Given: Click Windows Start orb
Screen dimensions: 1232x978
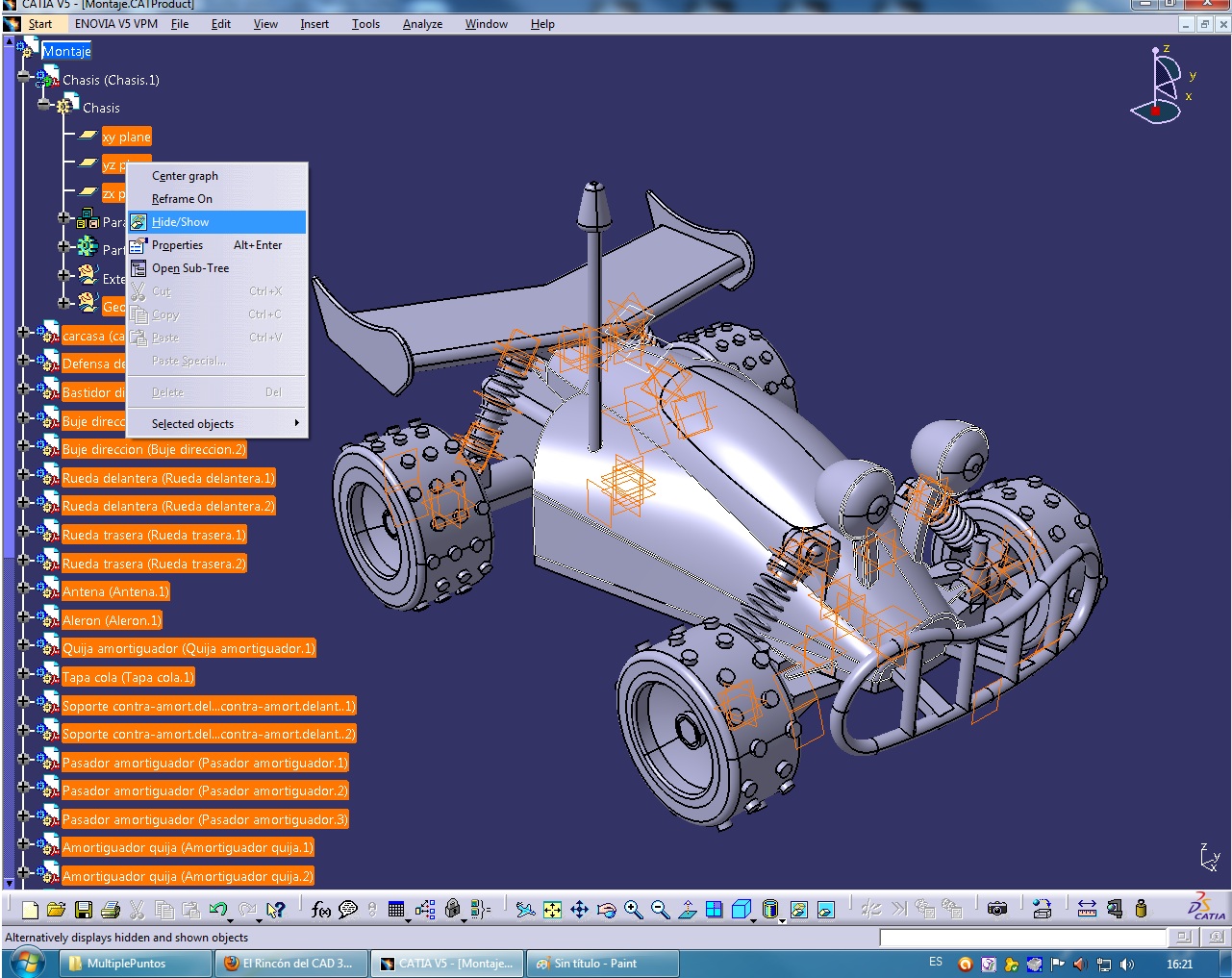Looking at the screenshot, I should [26, 962].
